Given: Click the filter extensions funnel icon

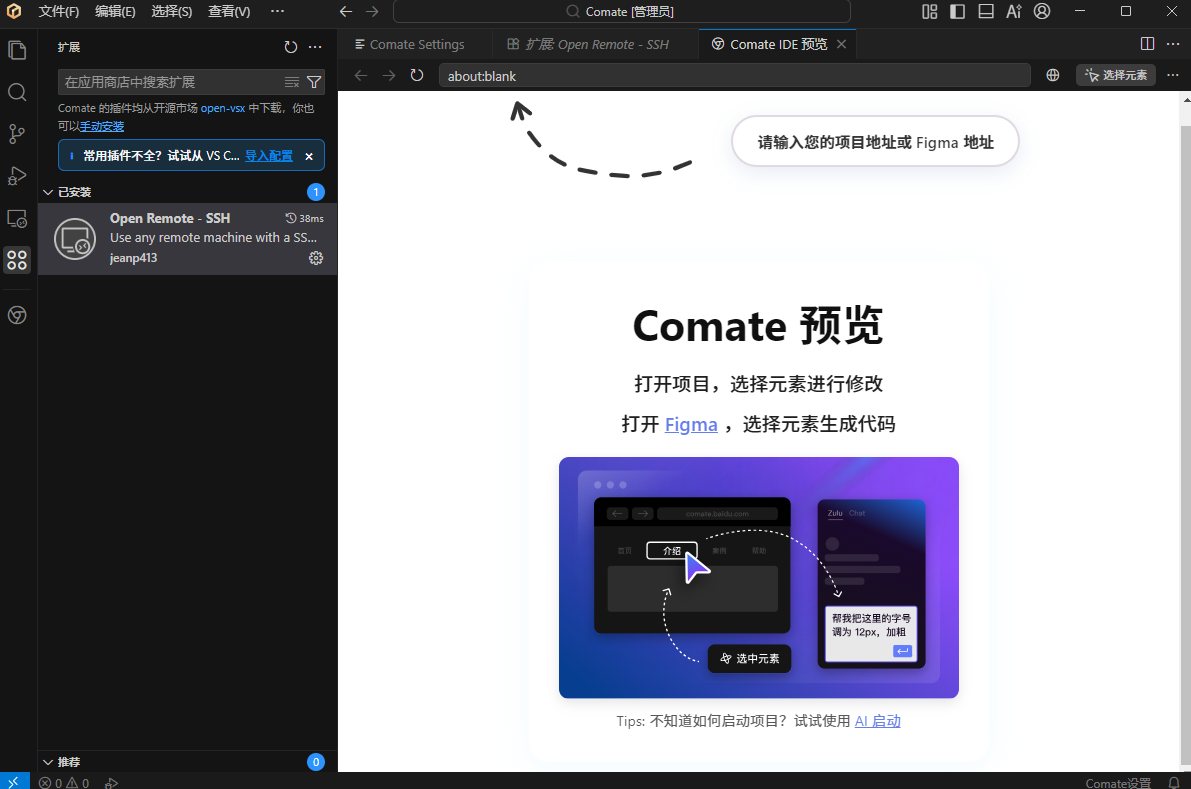Looking at the screenshot, I should pyautogui.click(x=314, y=82).
